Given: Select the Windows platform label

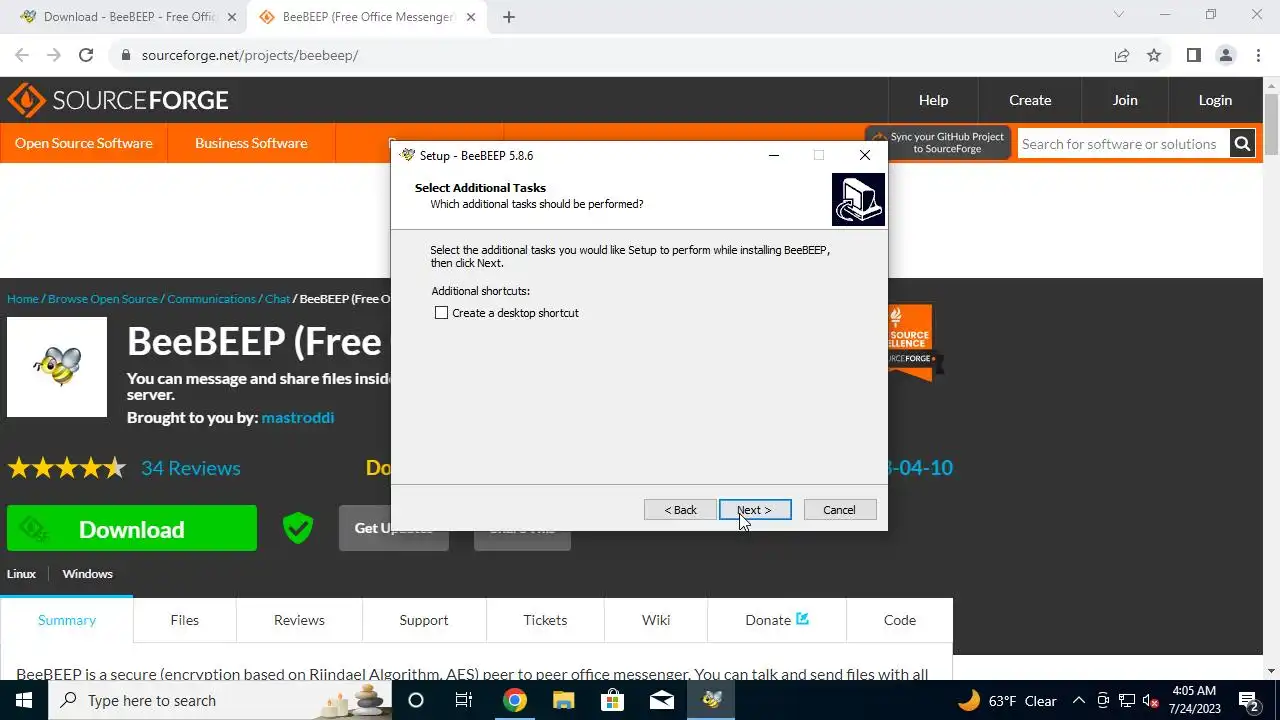Looking at the screenshot, I should [87, 574].
